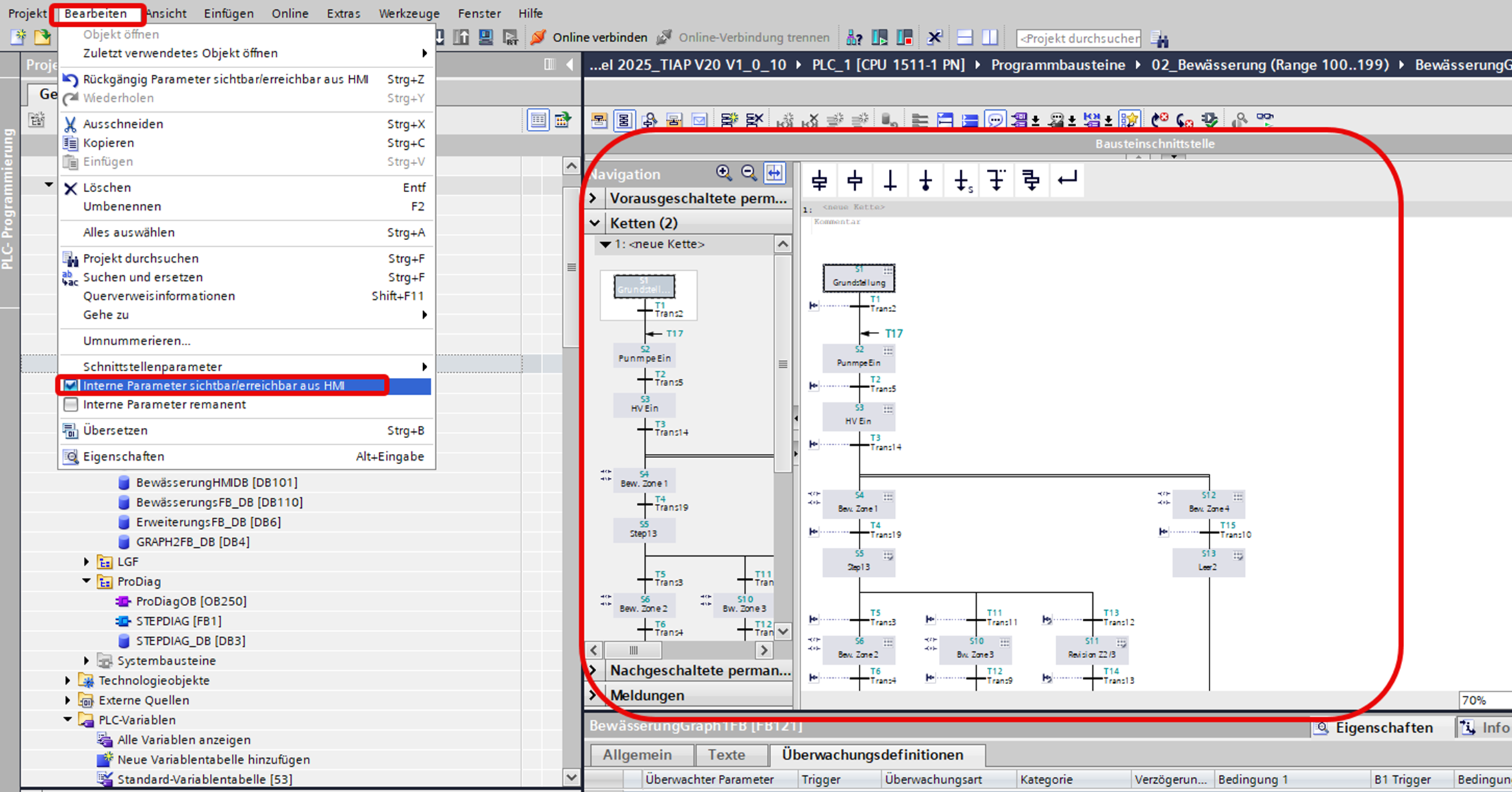This screenshot has width=1512, height=792.
Task: Select step S4 Bew. Zone 1
Action: (x=858, y=504)
